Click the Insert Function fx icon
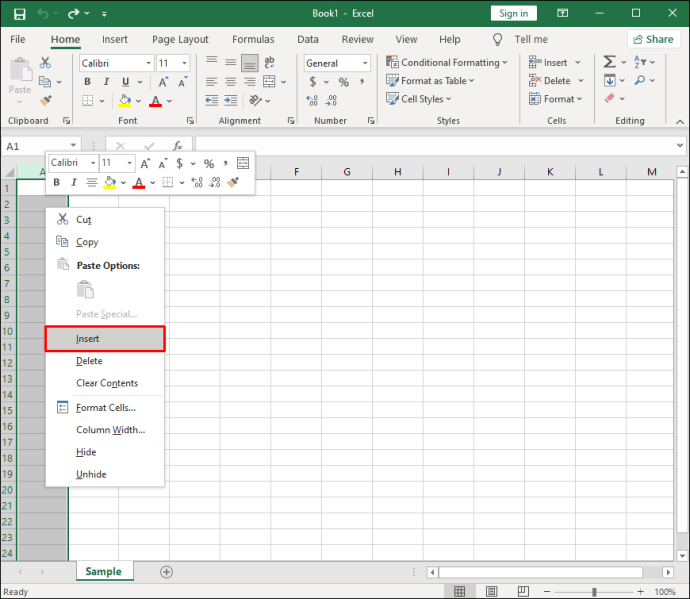Viewport: 690px width, 599px height. (x=178, y=146)
